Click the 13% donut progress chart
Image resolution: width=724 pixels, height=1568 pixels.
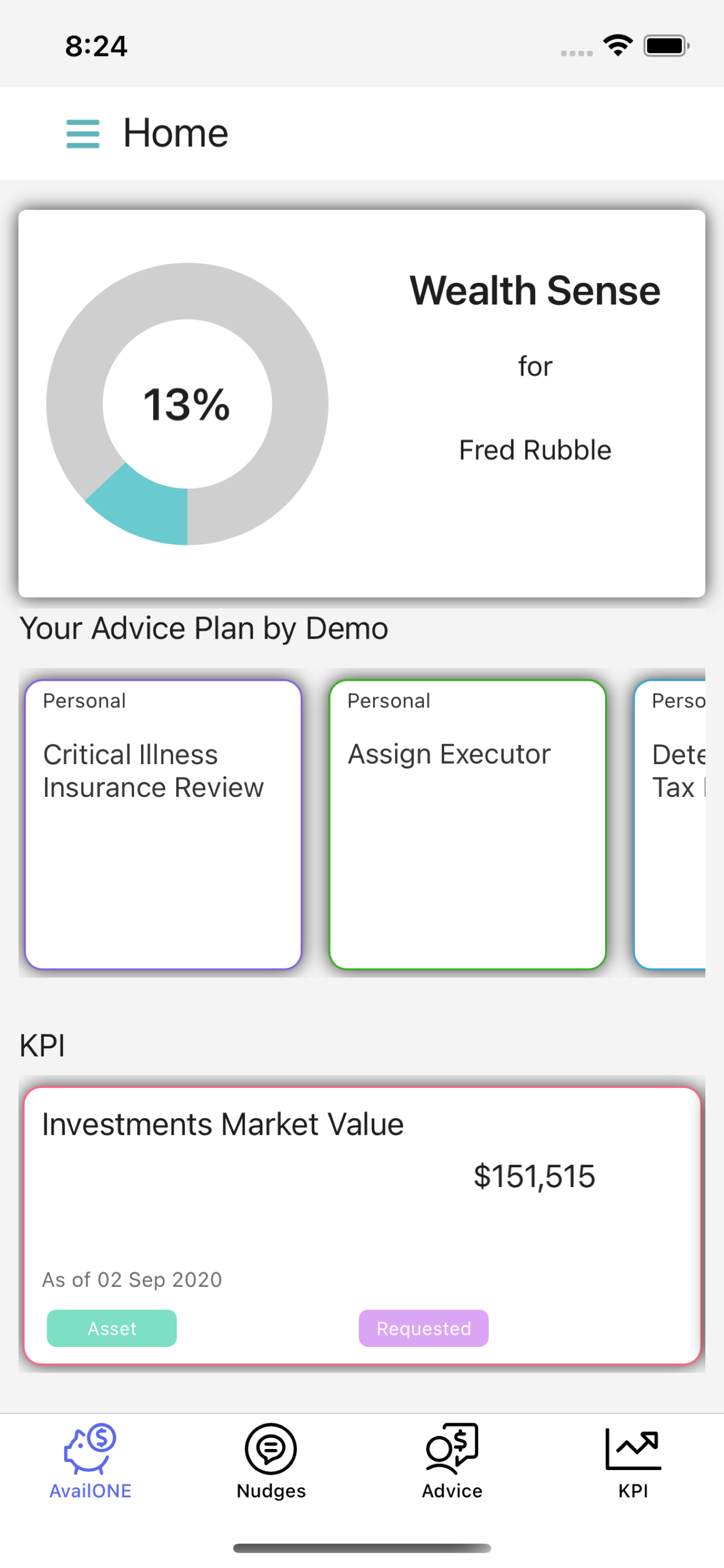[x=187, y=404]
